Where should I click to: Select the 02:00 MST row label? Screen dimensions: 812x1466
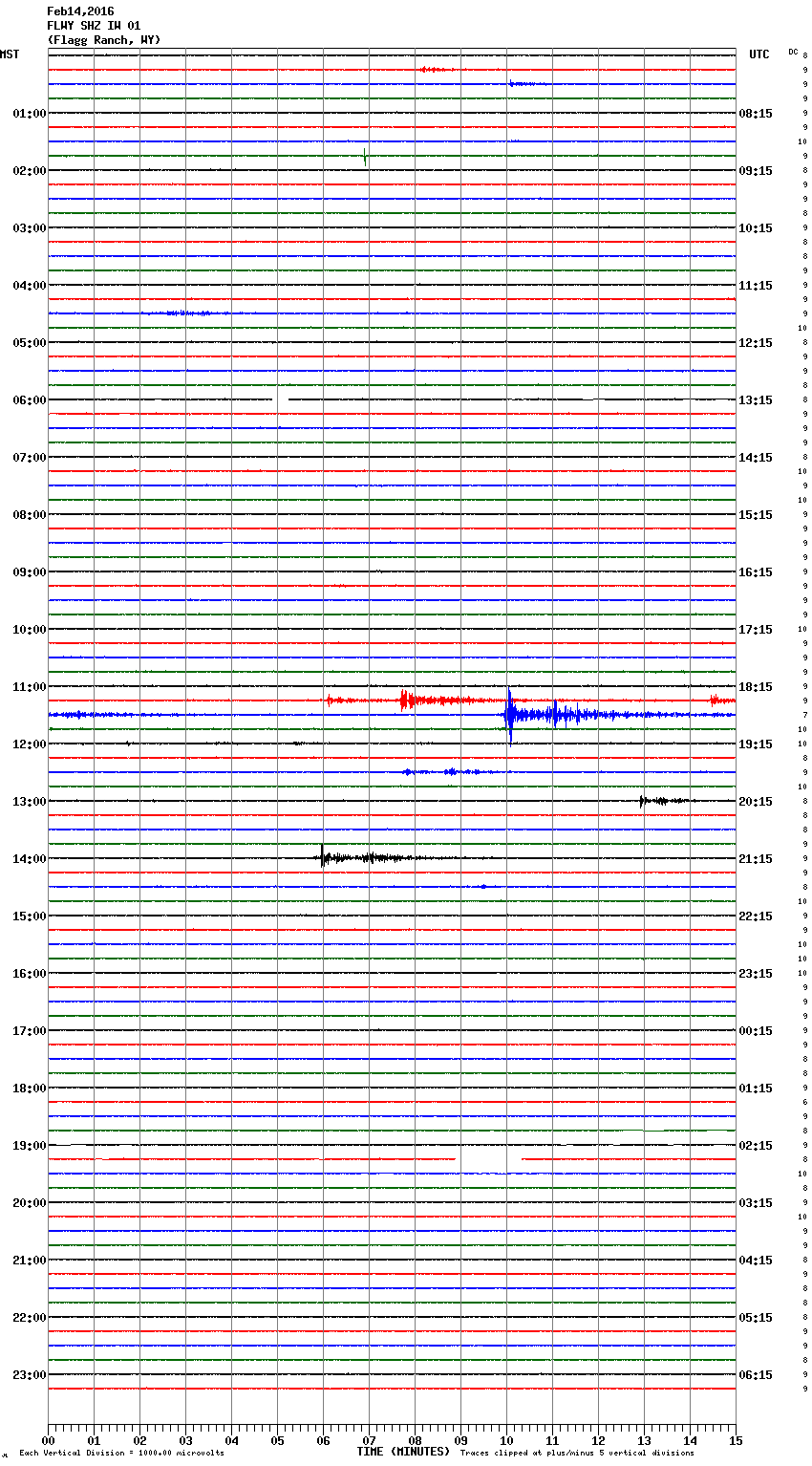(30, 171)
